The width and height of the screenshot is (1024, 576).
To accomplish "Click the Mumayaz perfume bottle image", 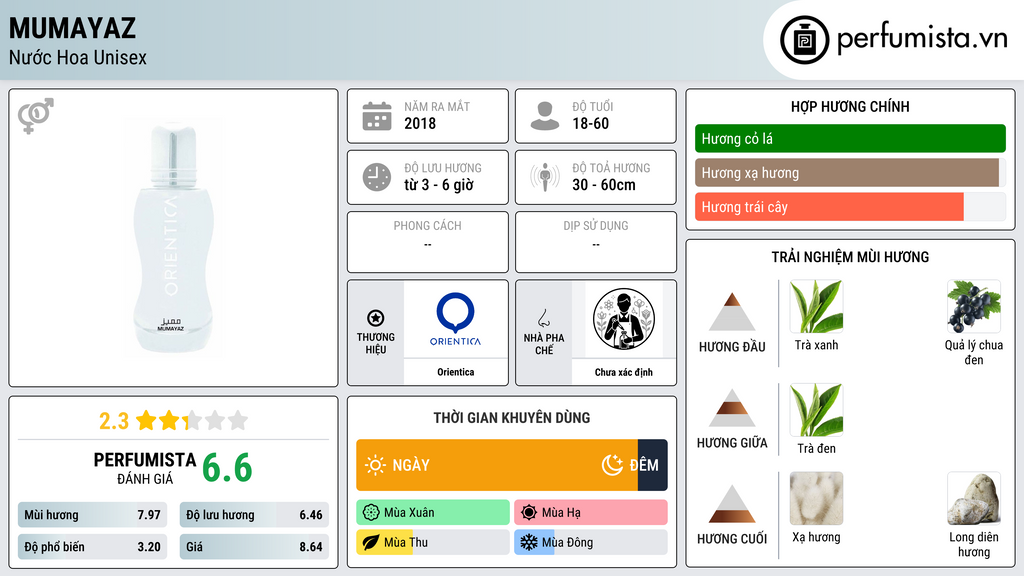I will tap(172, 239).
